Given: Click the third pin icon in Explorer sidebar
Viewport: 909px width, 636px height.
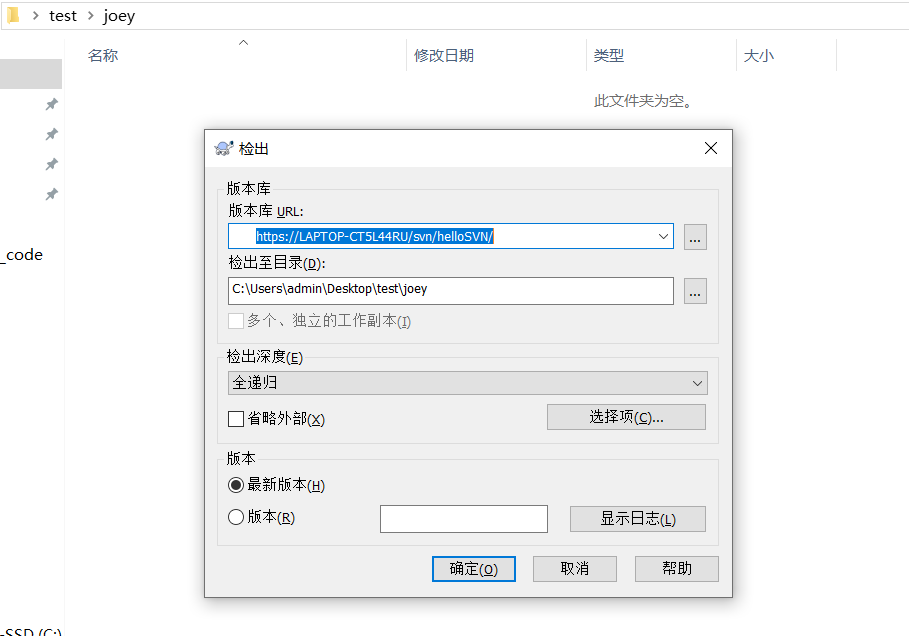Looking at the screenshot, I should click(52, 164).
